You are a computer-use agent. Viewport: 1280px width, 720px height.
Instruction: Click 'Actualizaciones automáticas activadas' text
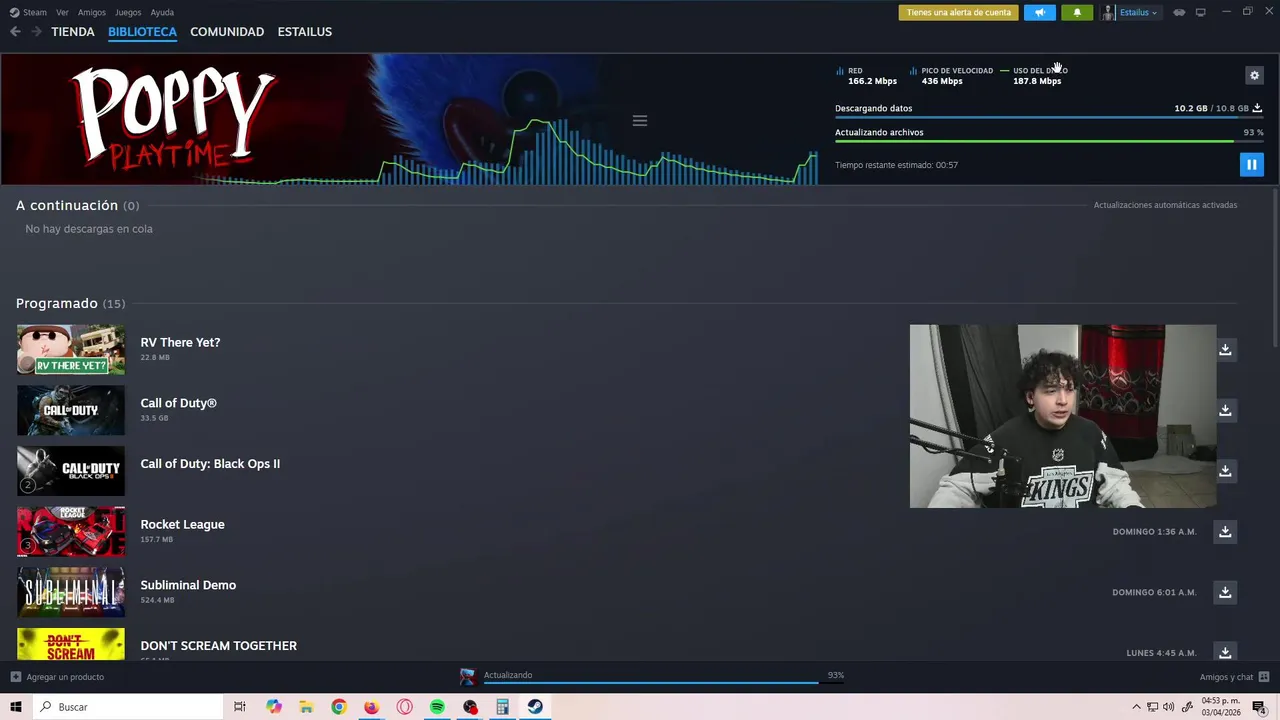pos(1165,205)
